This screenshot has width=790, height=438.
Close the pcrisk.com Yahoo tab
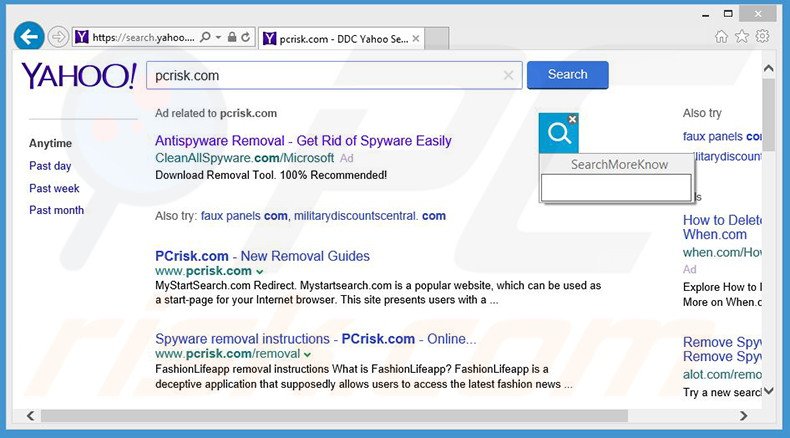click(416, 38)
